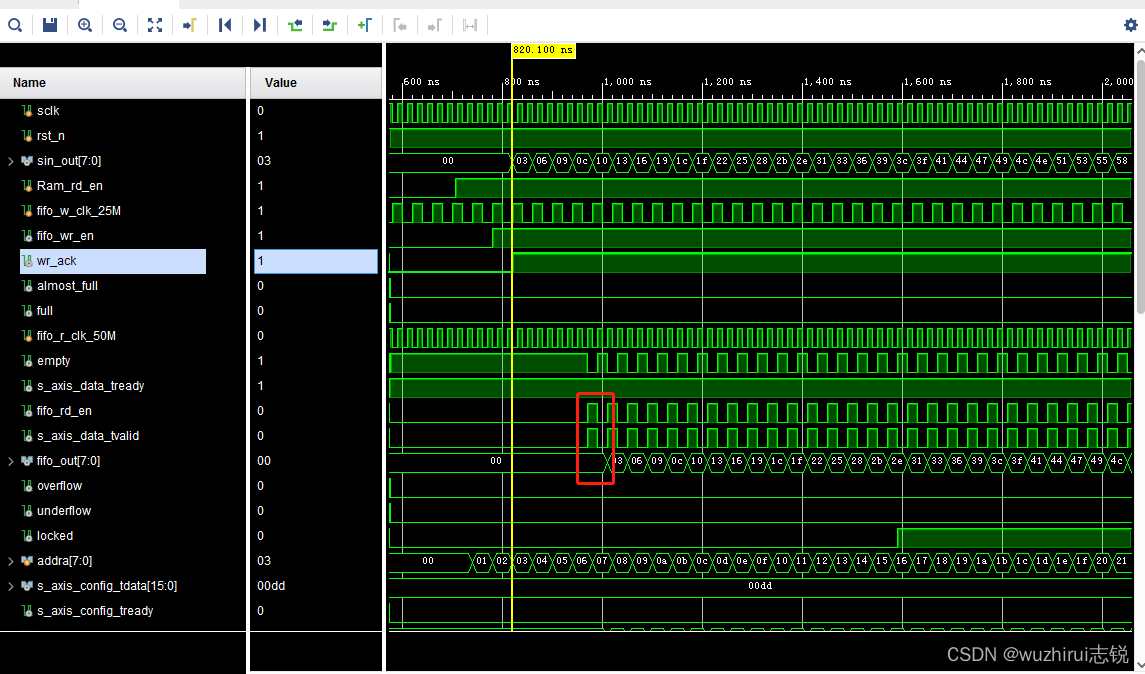Screen dimensions: 1145x674
Task: Select the fifo_w_clk_25M signal
Action: click(79, 210)
